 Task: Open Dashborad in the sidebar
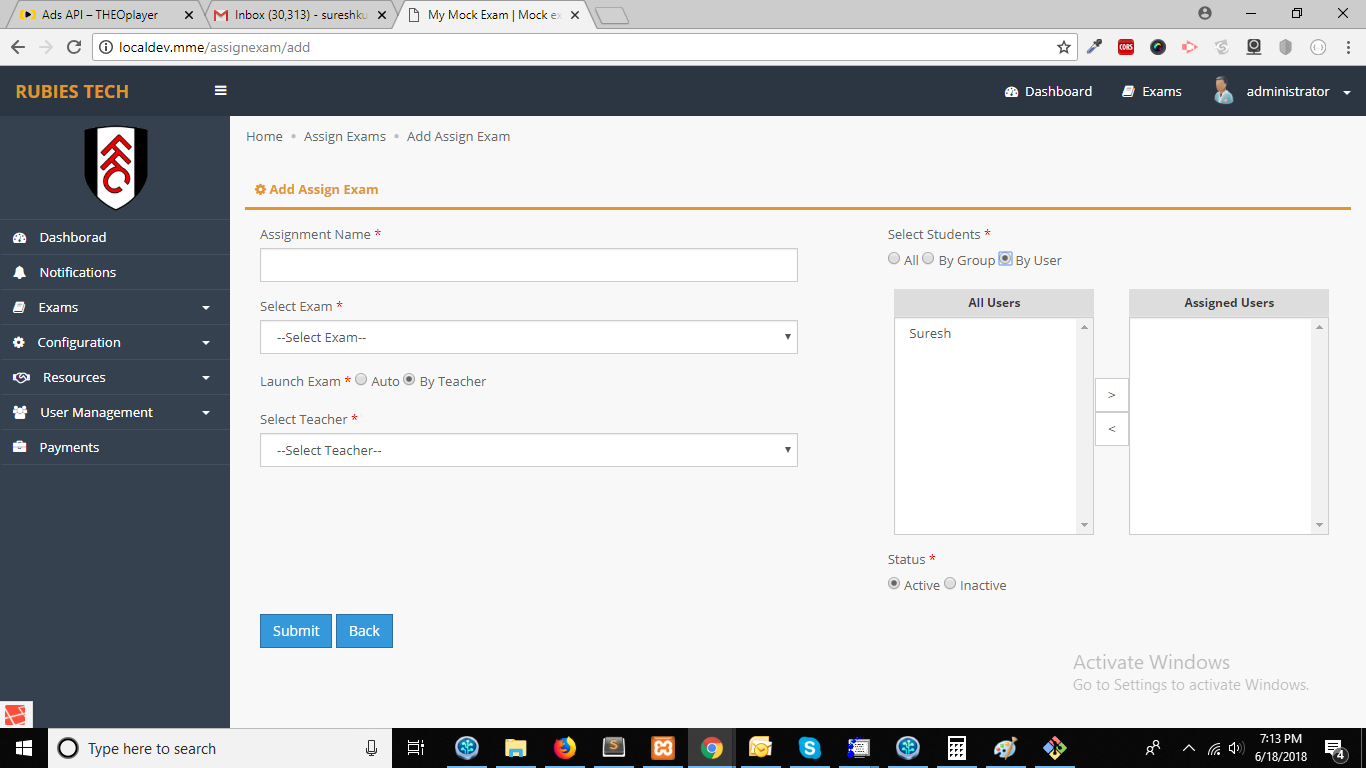pos(115,237)
